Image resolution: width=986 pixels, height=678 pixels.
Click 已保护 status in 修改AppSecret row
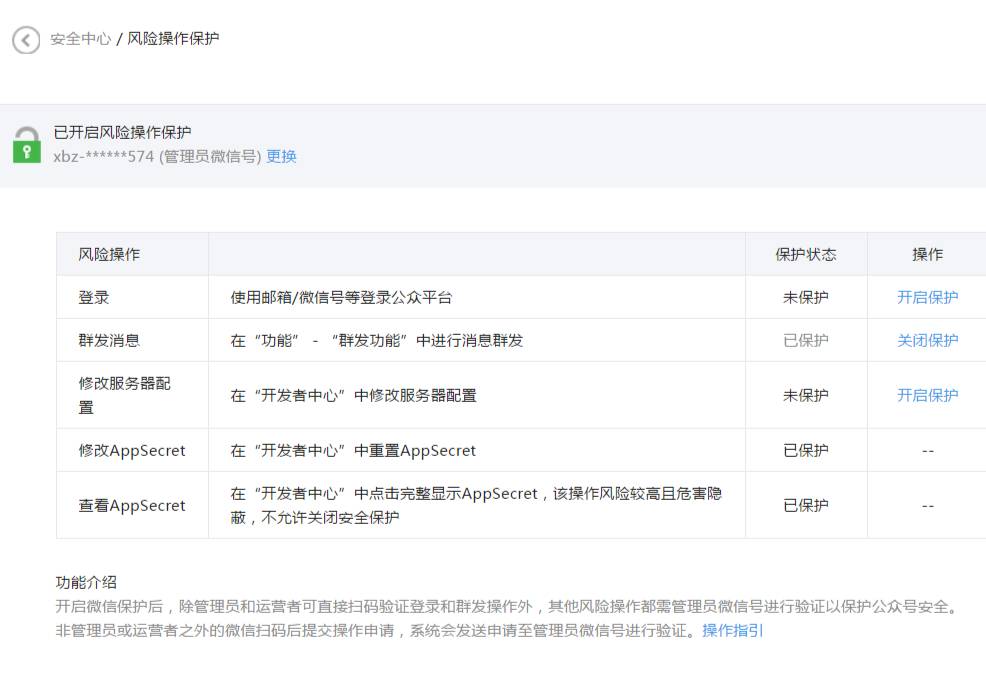click(x=806, y=451)
